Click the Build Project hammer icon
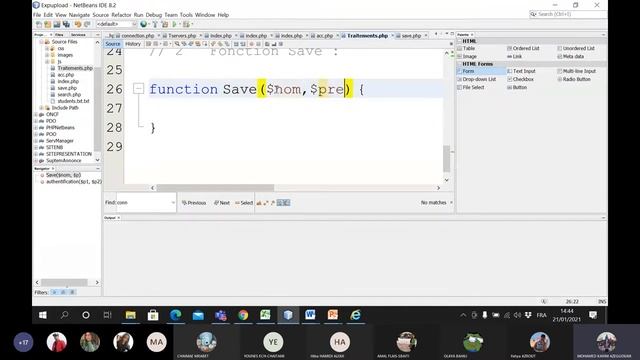Image resolution: width=640 pixels, height=360 pixels. point(155,24)
